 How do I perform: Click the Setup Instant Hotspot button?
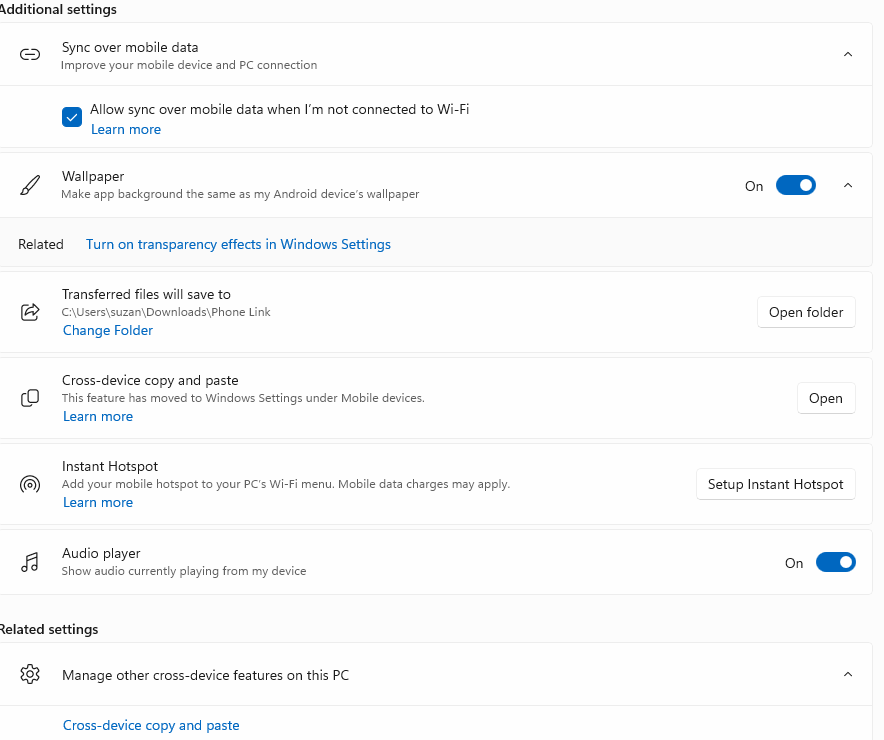click(775, 485)
